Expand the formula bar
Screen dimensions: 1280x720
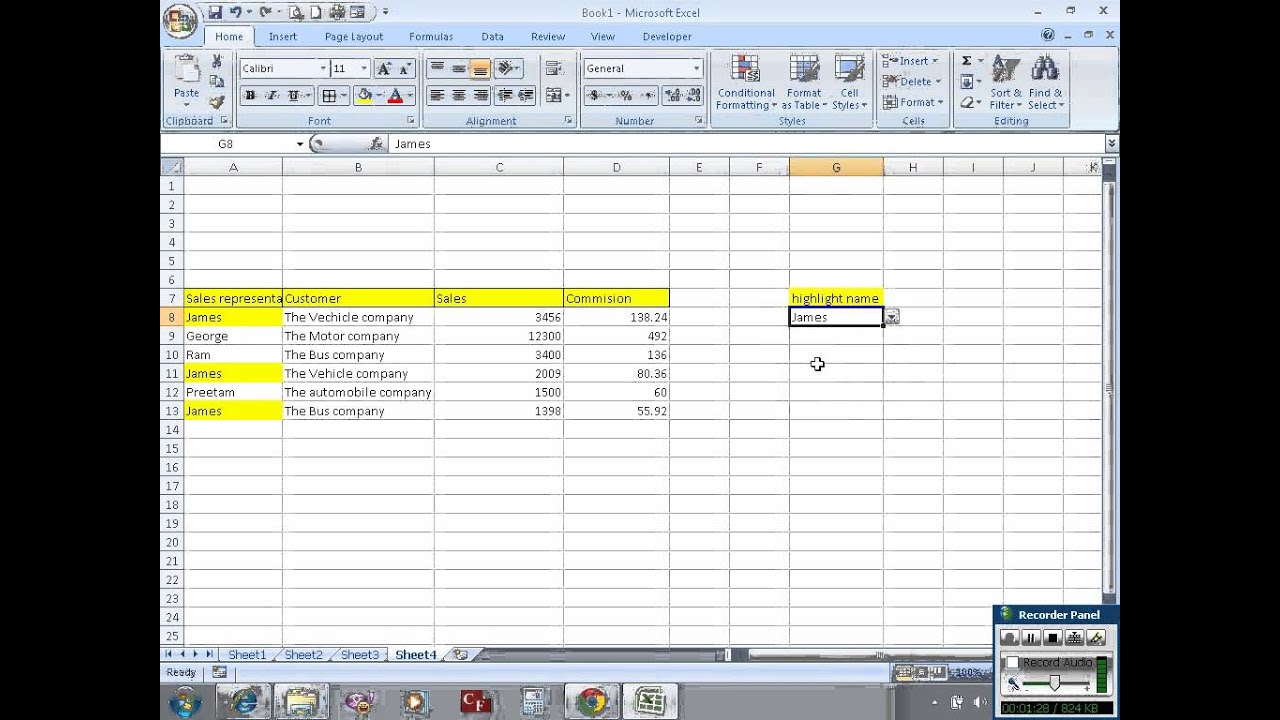coord(1111,144)
